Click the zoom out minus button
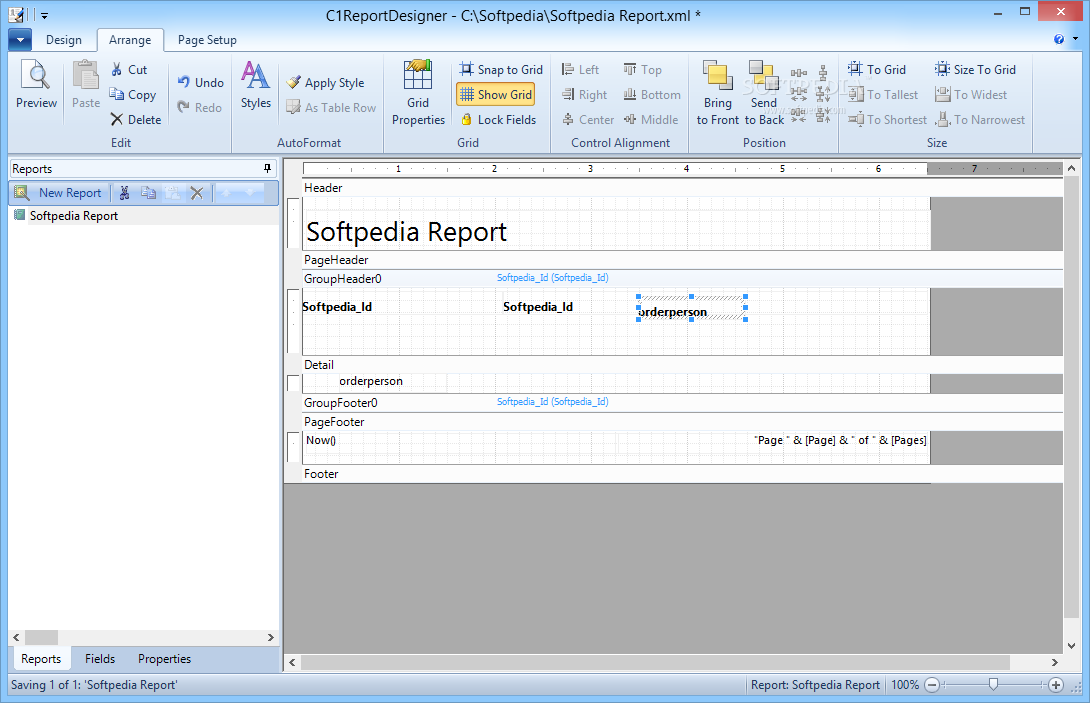This screenshot has height=703, width=1090. (932, 685)
